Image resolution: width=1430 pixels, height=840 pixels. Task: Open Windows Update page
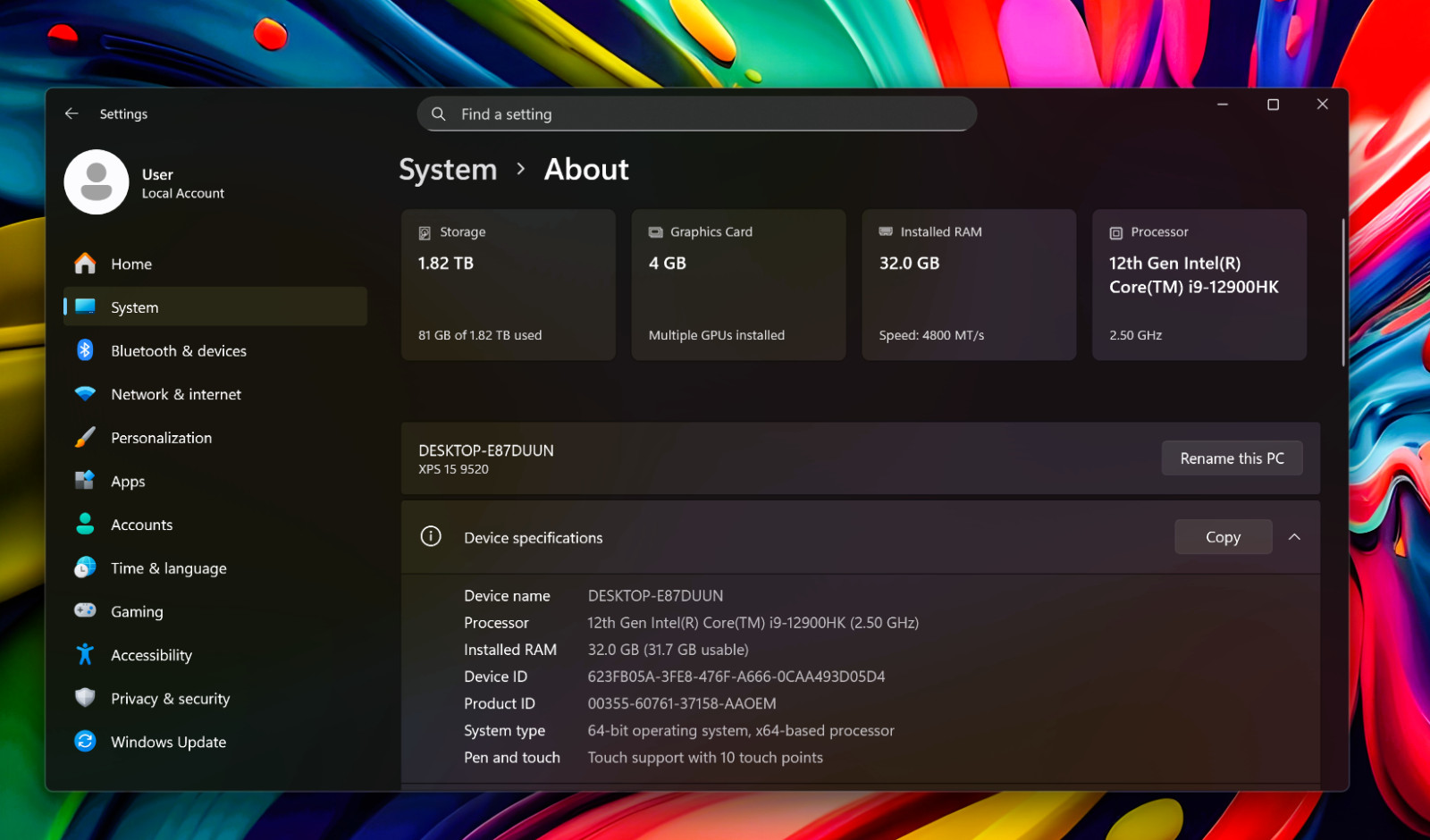[214, 742]
